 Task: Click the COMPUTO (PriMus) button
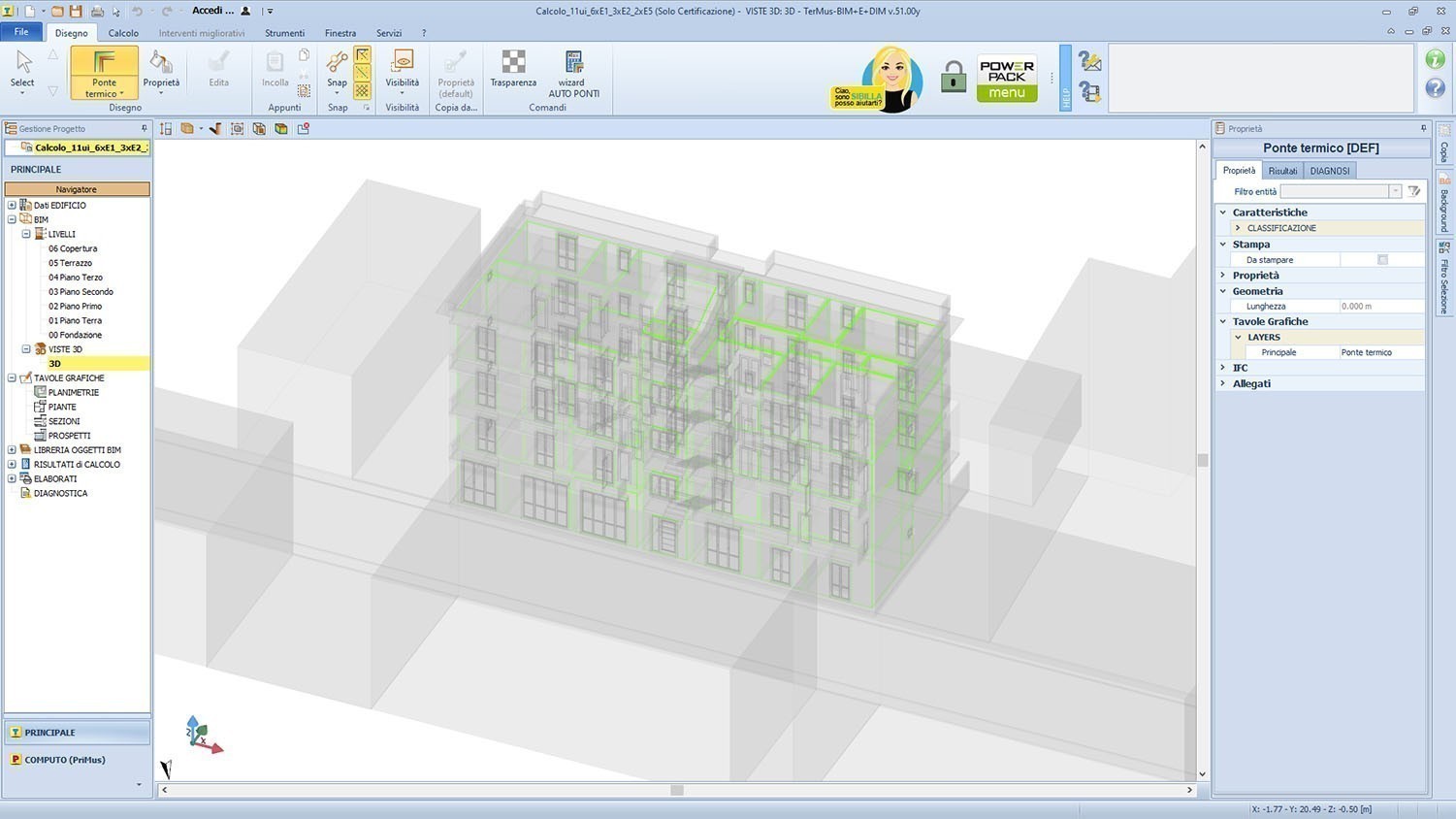pyautogui.click(x=65, y=760)
